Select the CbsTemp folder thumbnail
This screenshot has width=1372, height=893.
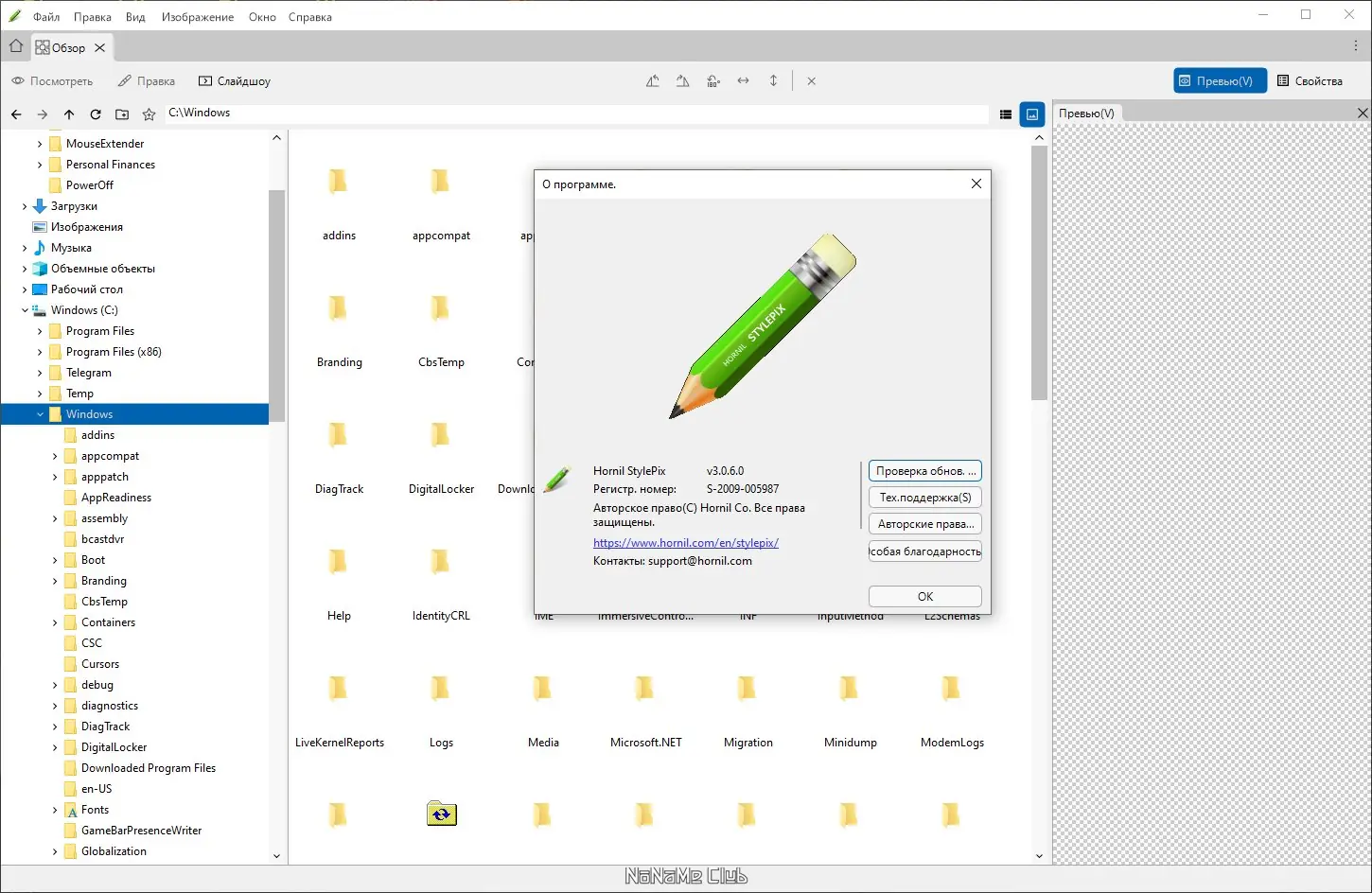tap(441, 330)
